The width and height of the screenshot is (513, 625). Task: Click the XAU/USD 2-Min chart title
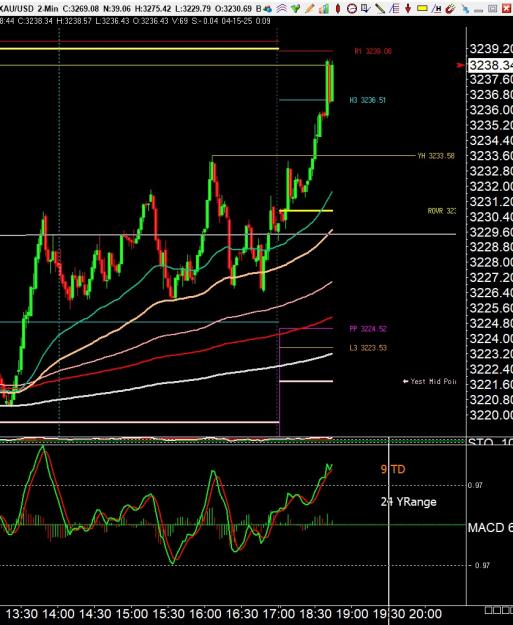coord(28,8)
